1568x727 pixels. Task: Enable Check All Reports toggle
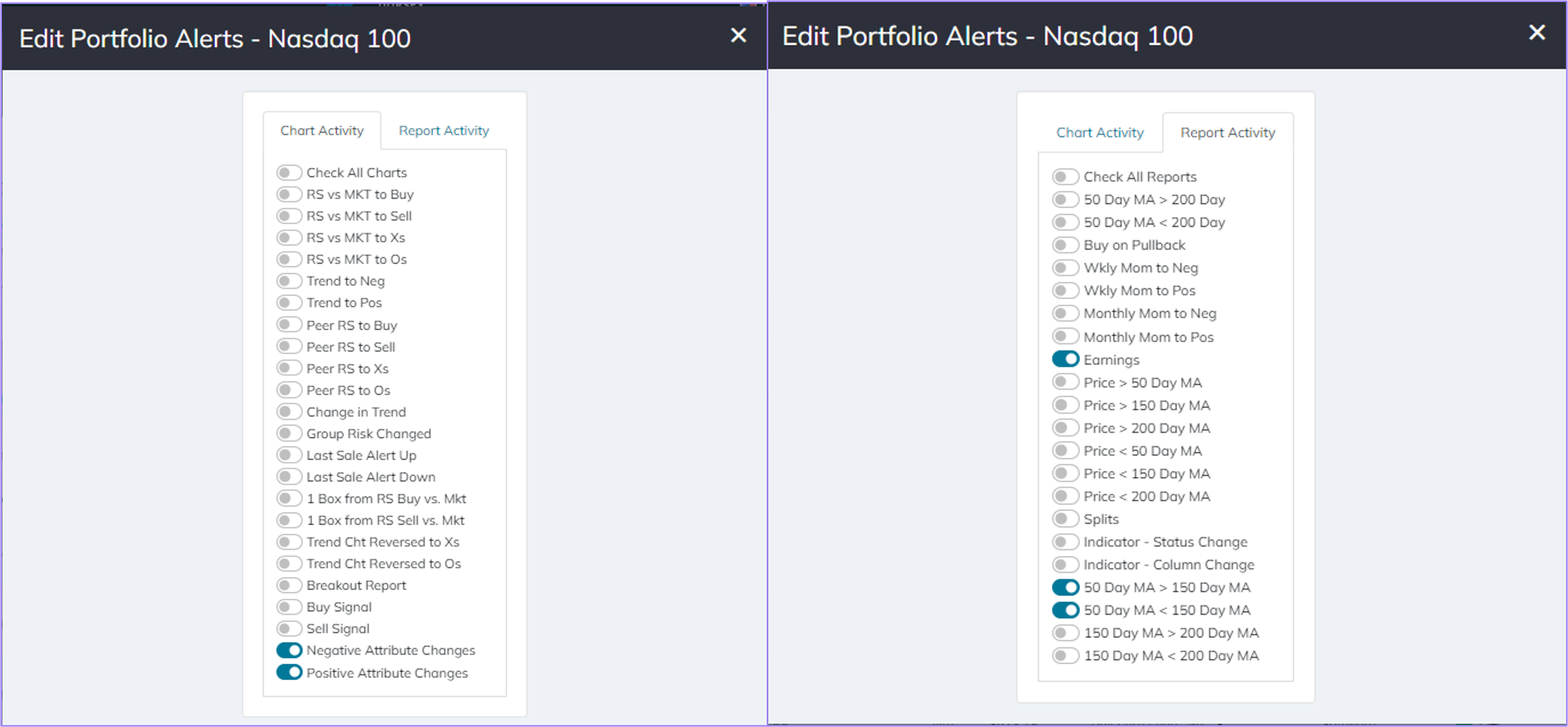click(1065, 177)
